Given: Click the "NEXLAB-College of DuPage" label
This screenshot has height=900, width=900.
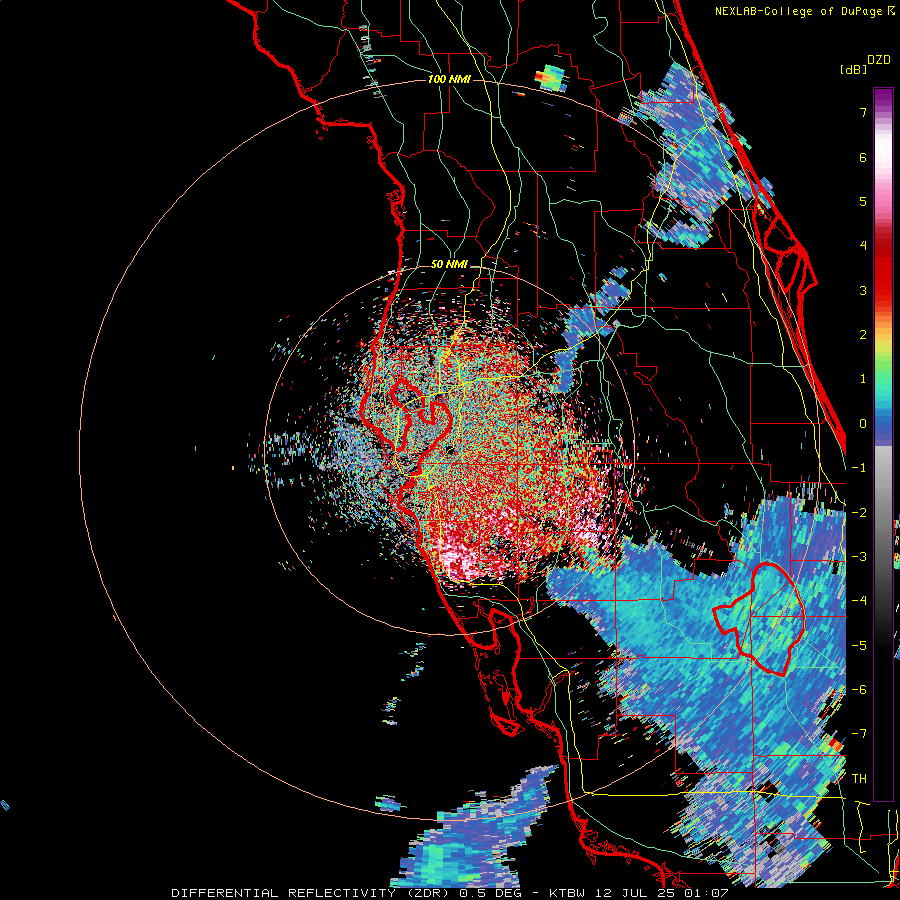Looking at the screenshot, I should click(x=798, y=11).
